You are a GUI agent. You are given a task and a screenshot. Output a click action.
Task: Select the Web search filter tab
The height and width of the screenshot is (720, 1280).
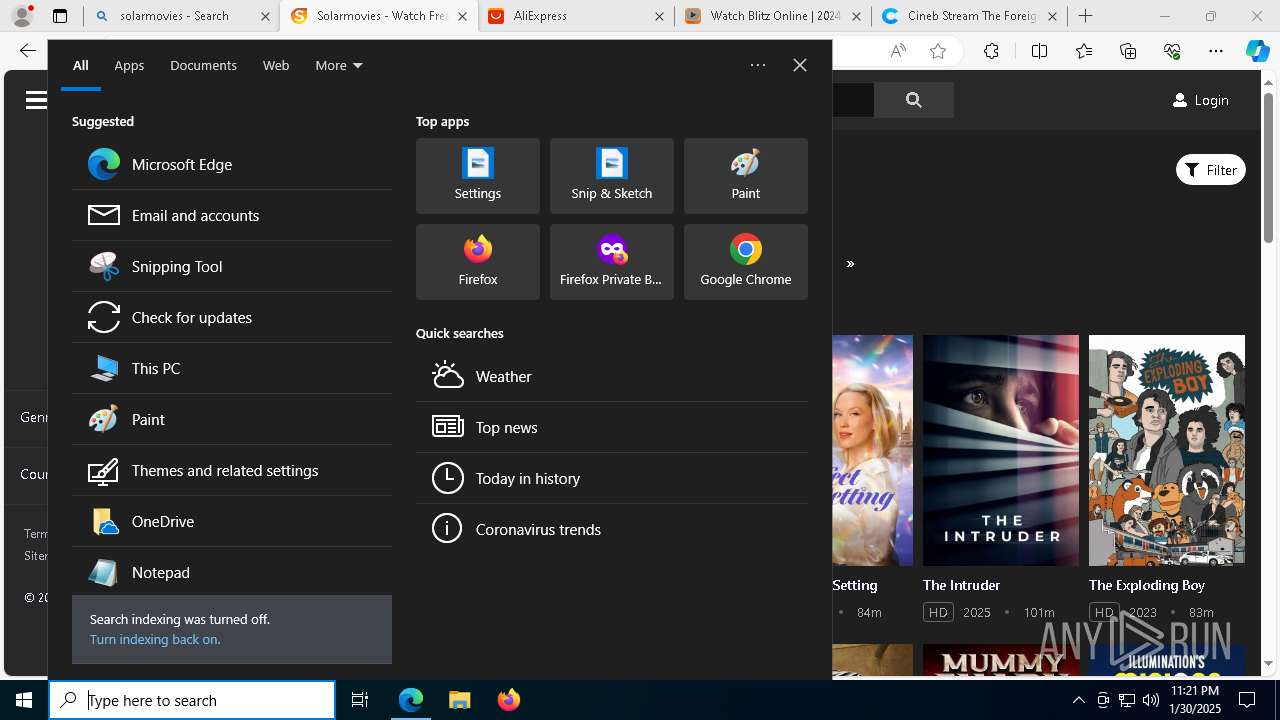pyautogui.click(x=276, y=65)
